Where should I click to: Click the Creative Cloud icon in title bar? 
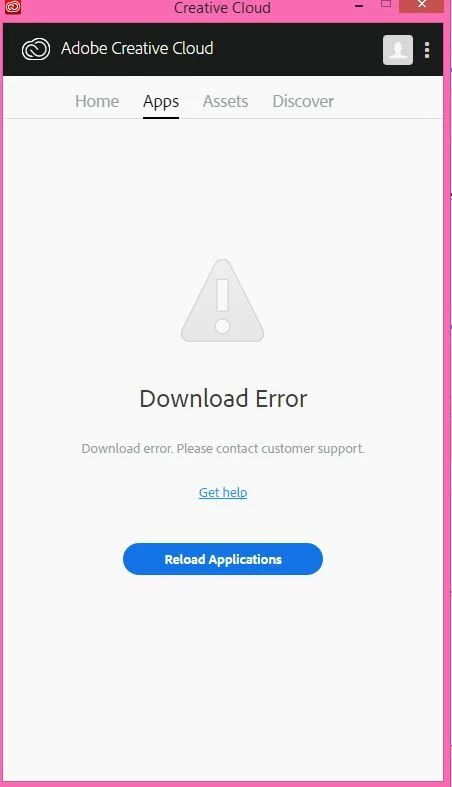coord(13,7)
